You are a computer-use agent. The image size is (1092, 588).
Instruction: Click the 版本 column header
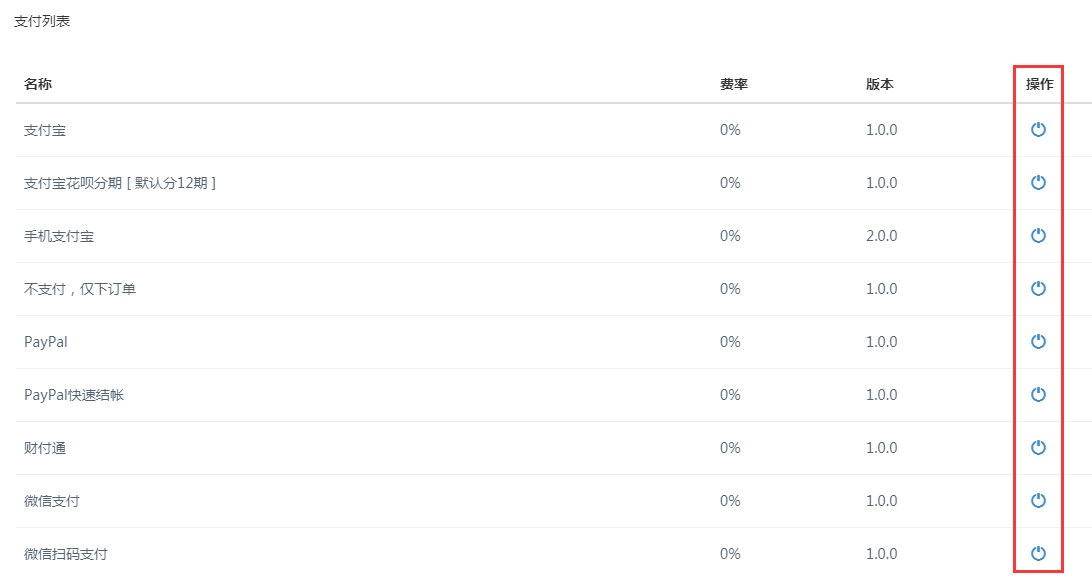879,84
